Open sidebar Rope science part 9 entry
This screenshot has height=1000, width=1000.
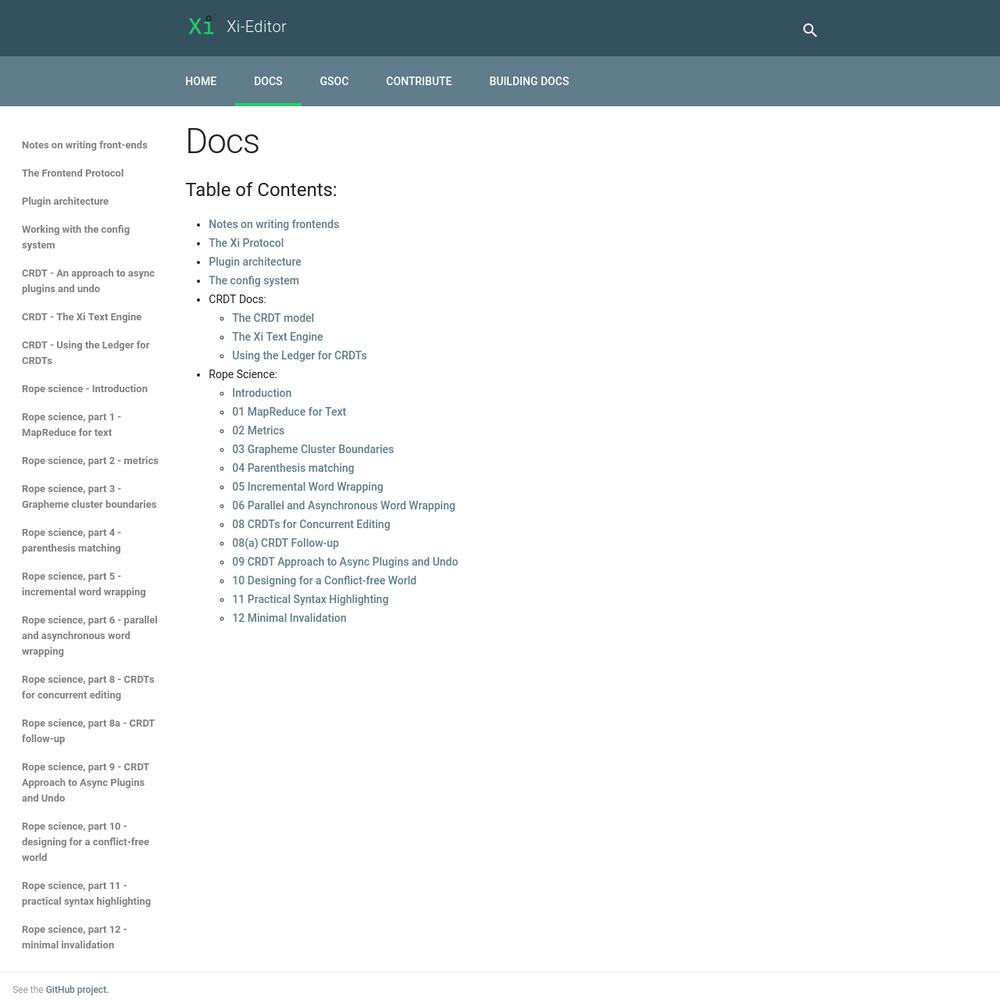[85, 782]
